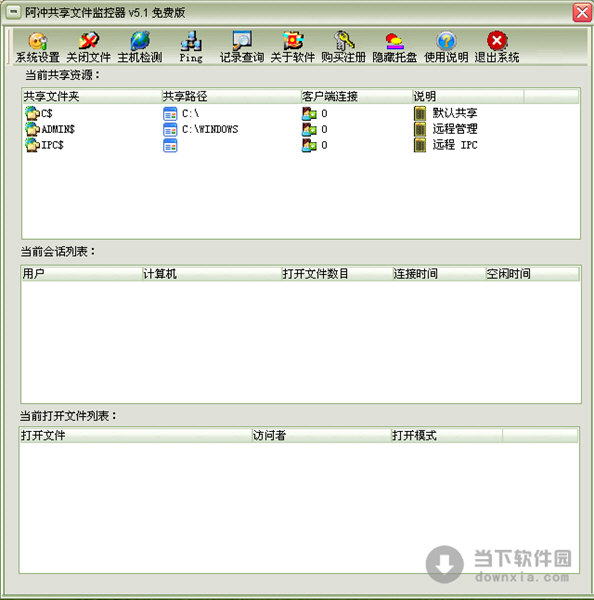Click path icon beside C:\
The image size is (594, 600).
170,114
